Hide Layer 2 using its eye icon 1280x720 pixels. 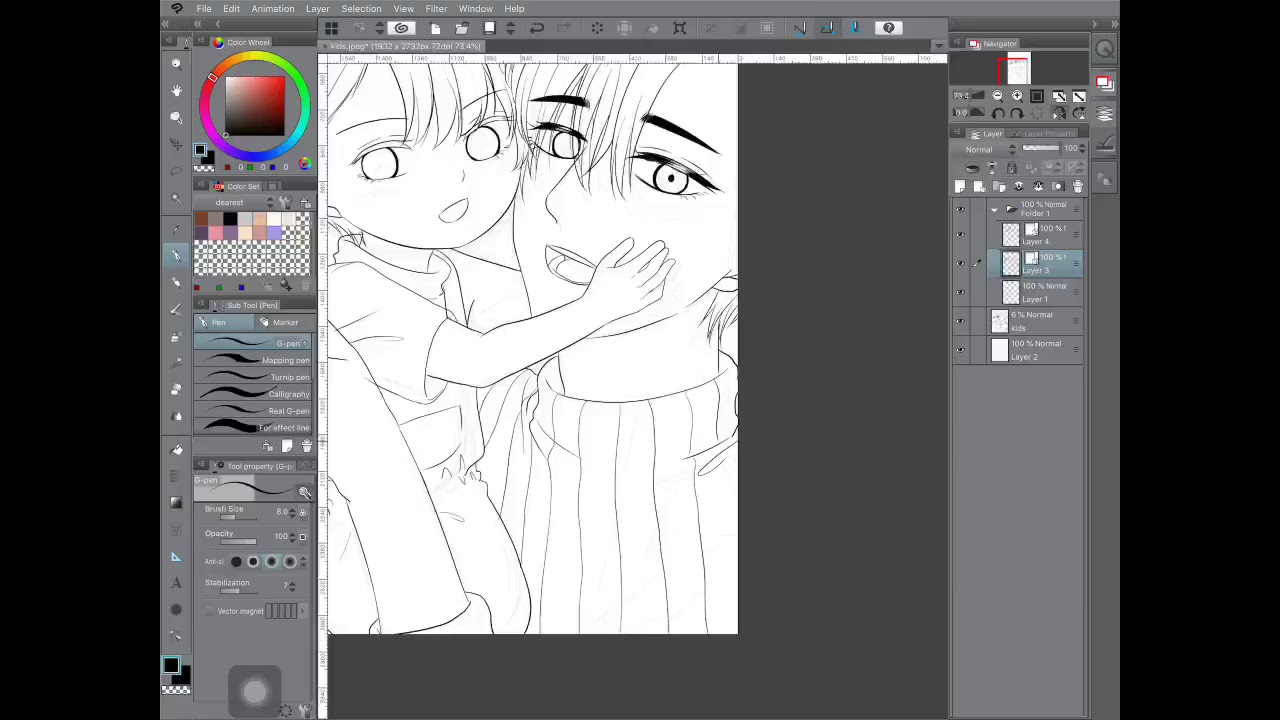(x=961, y=350)
